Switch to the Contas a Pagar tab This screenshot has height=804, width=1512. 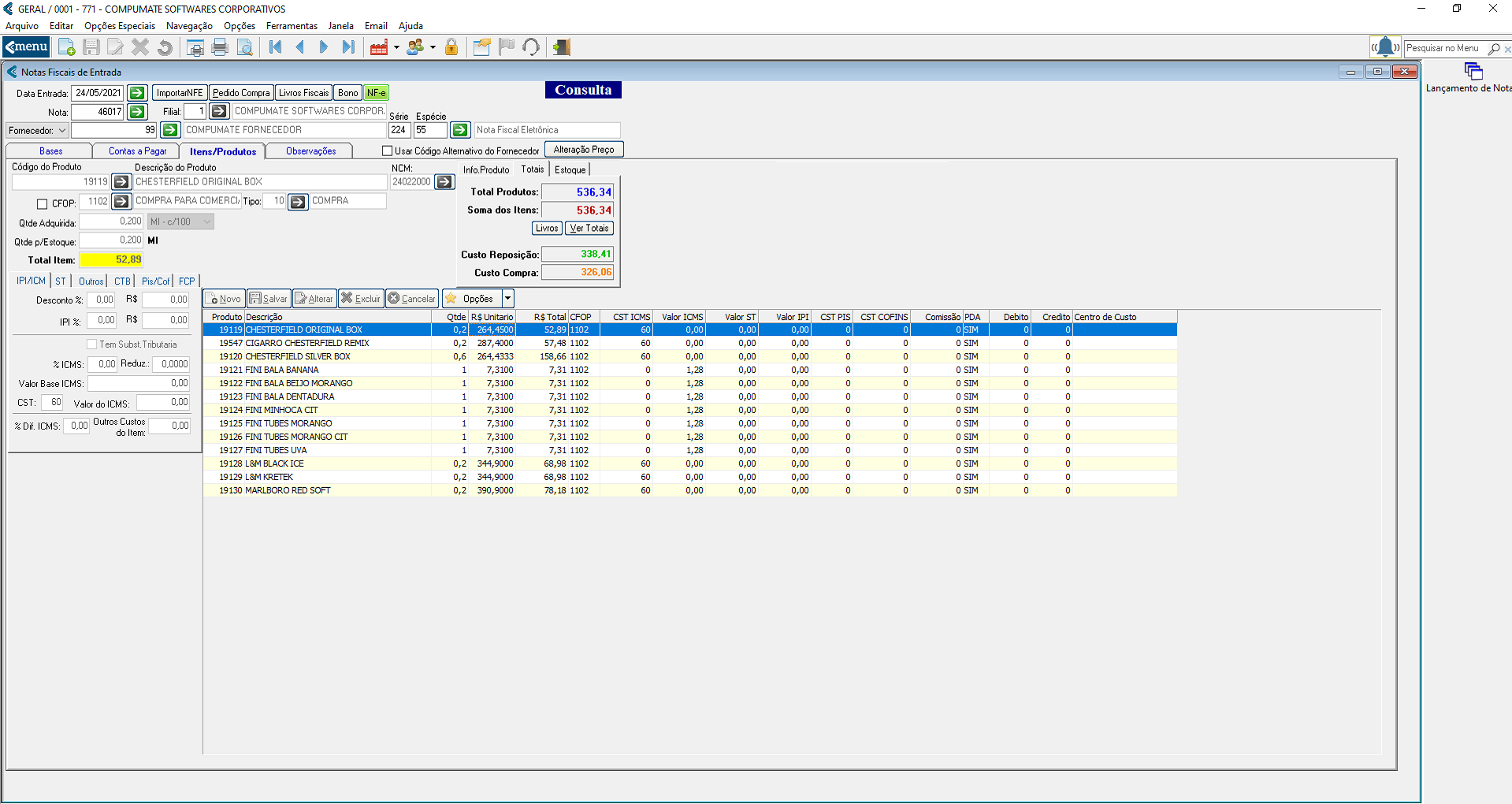(137, 151)
